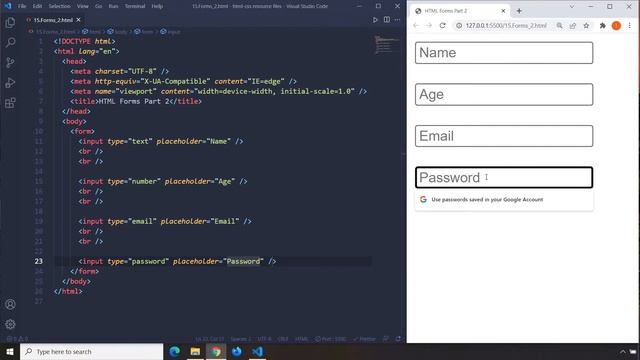This screenshot has height=360, width=640.
Task: Close the HTML Forms Part 2 tab
Action: click(503, 11)
